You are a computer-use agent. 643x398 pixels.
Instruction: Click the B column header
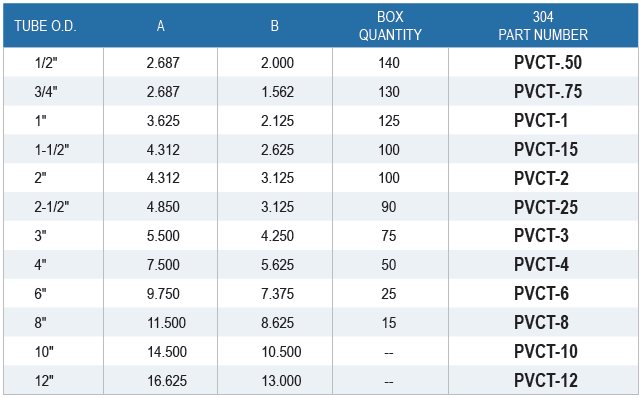[x=275, y=26]
